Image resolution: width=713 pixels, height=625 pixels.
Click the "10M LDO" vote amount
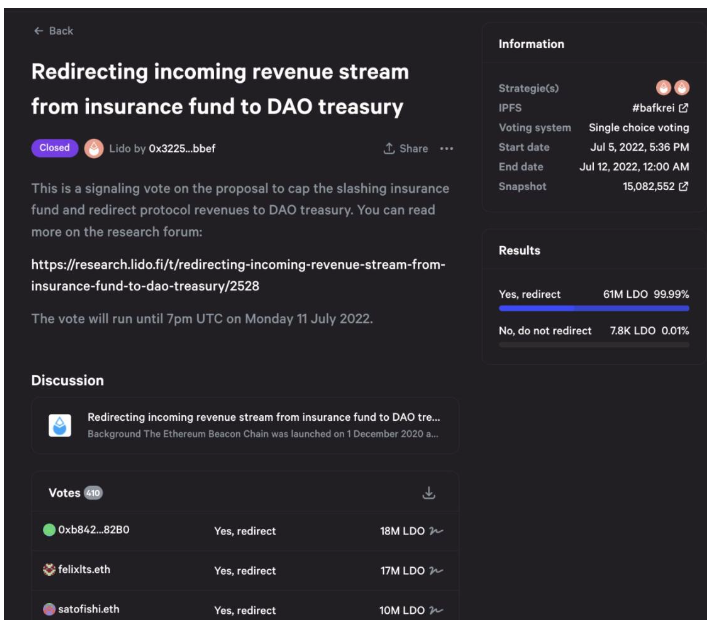coord(402,610)
